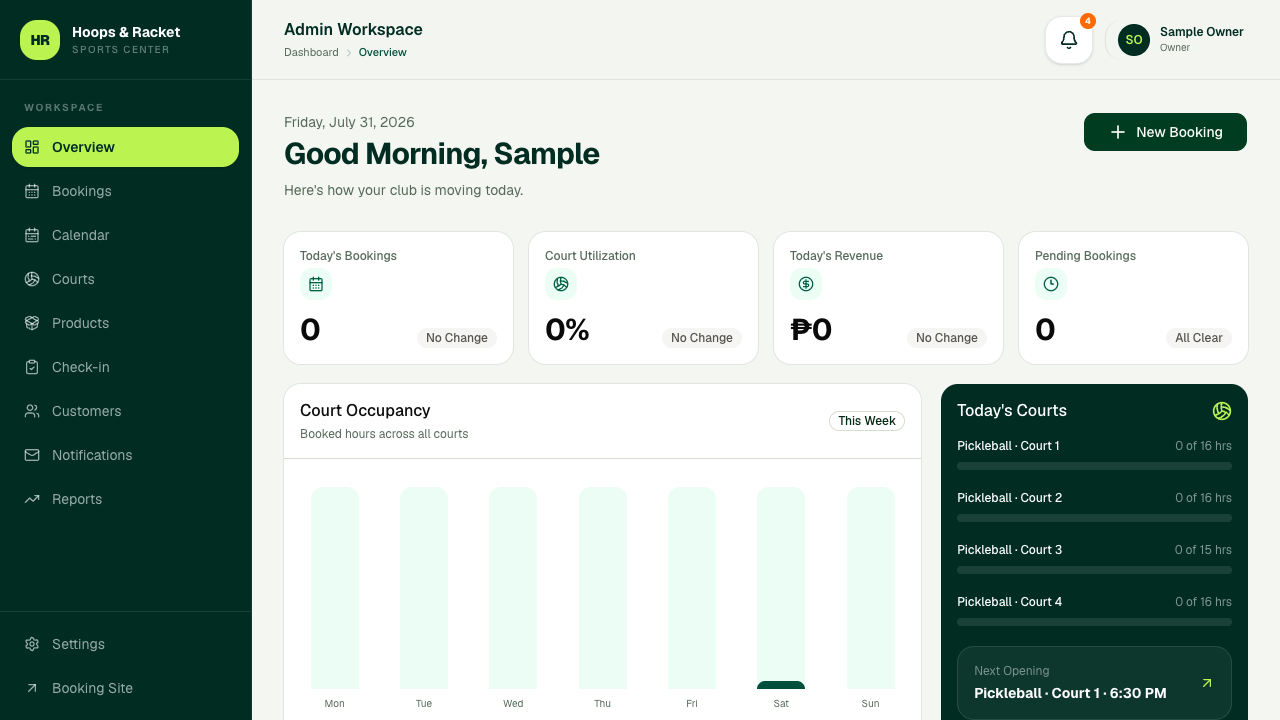Click the Sunday occupancy bar
The height and width of the screenshot is (720, 1280).
(x=871, y=588)
